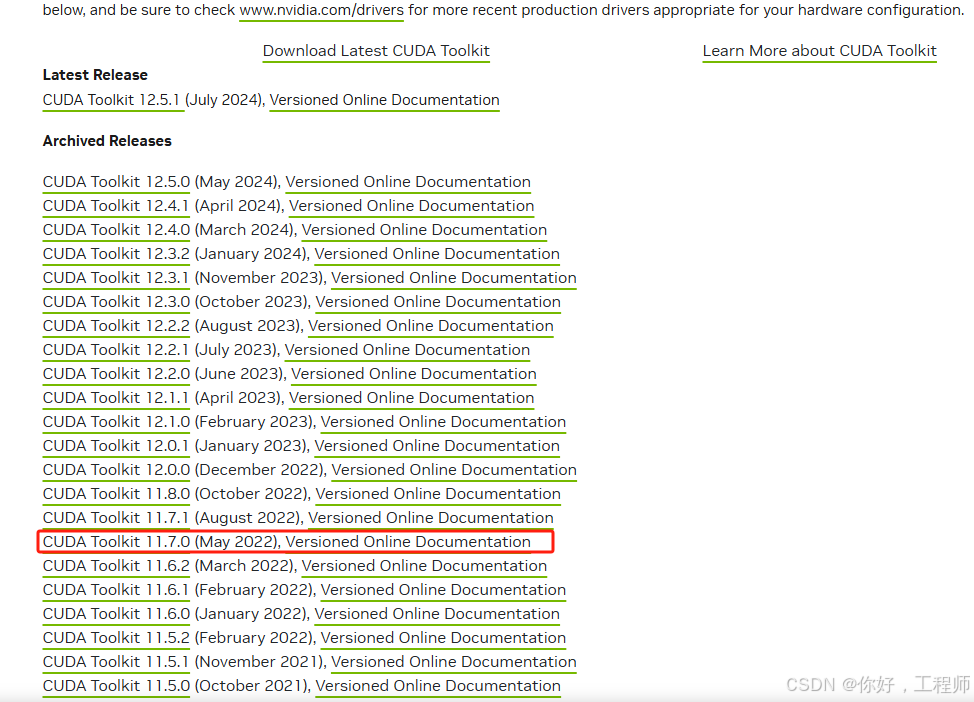Click the "(June 2023)," date text
The image size is (974, 702).
pyautogui.click(x=240, y=374)
